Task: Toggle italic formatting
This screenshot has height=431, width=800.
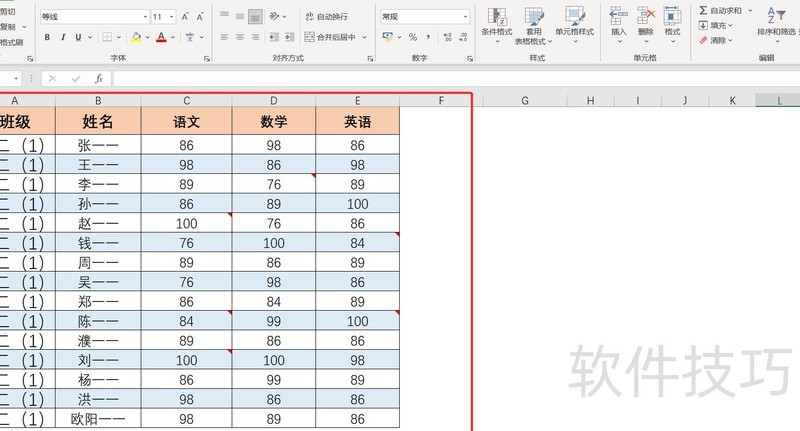Action: coord(63,37)
